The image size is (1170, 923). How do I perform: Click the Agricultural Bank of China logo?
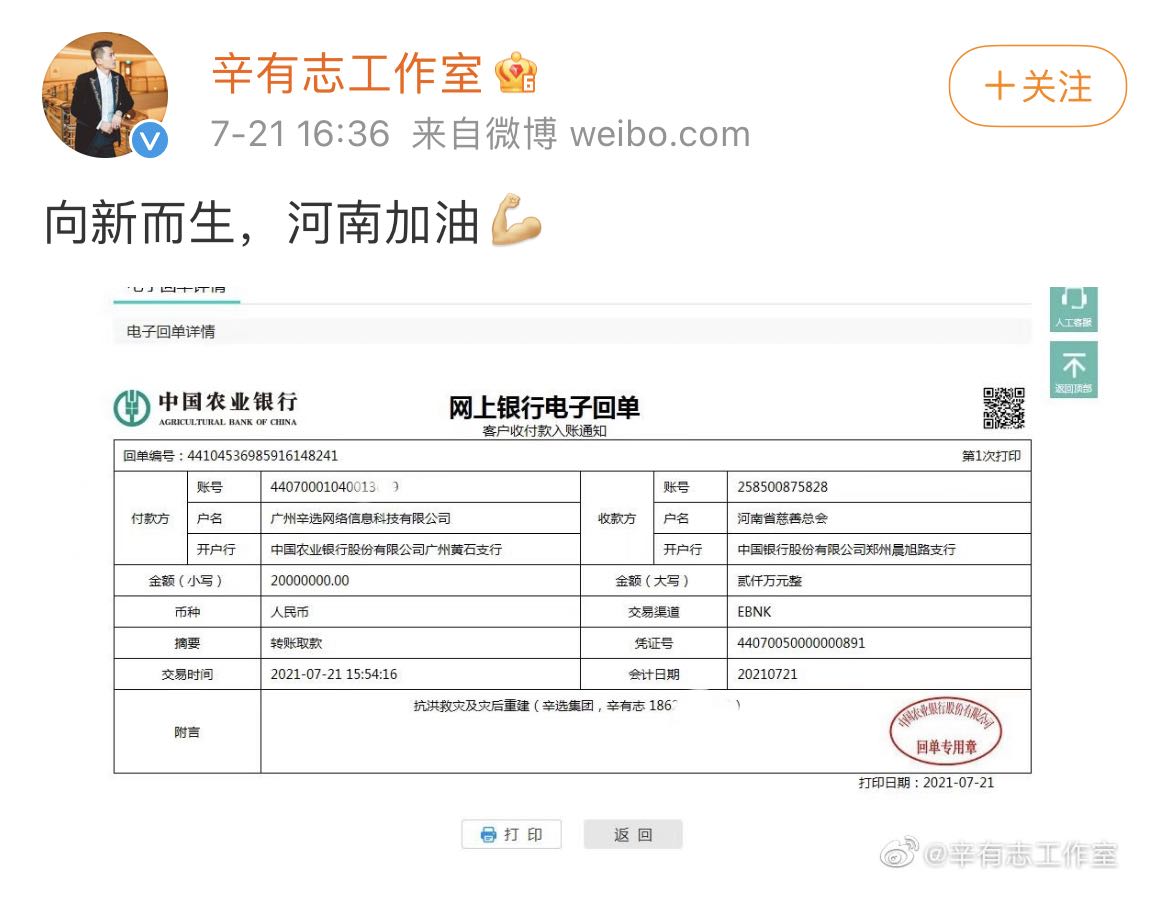205,408
